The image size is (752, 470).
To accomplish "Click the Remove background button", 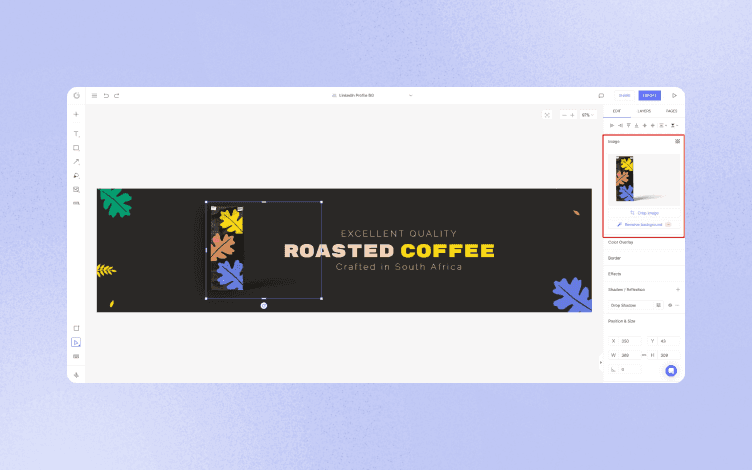I will [x=644, y=224].
